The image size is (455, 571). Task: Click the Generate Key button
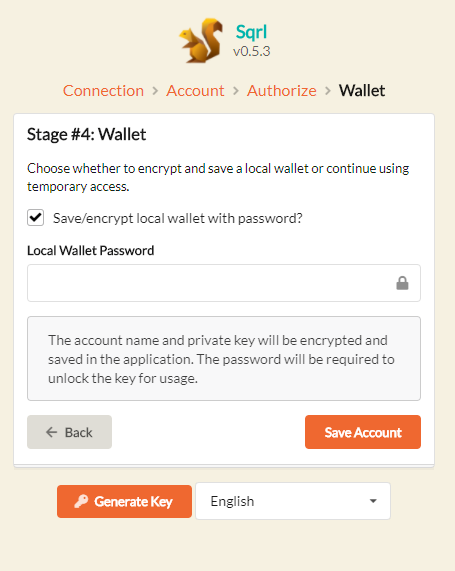click(124, 501)
